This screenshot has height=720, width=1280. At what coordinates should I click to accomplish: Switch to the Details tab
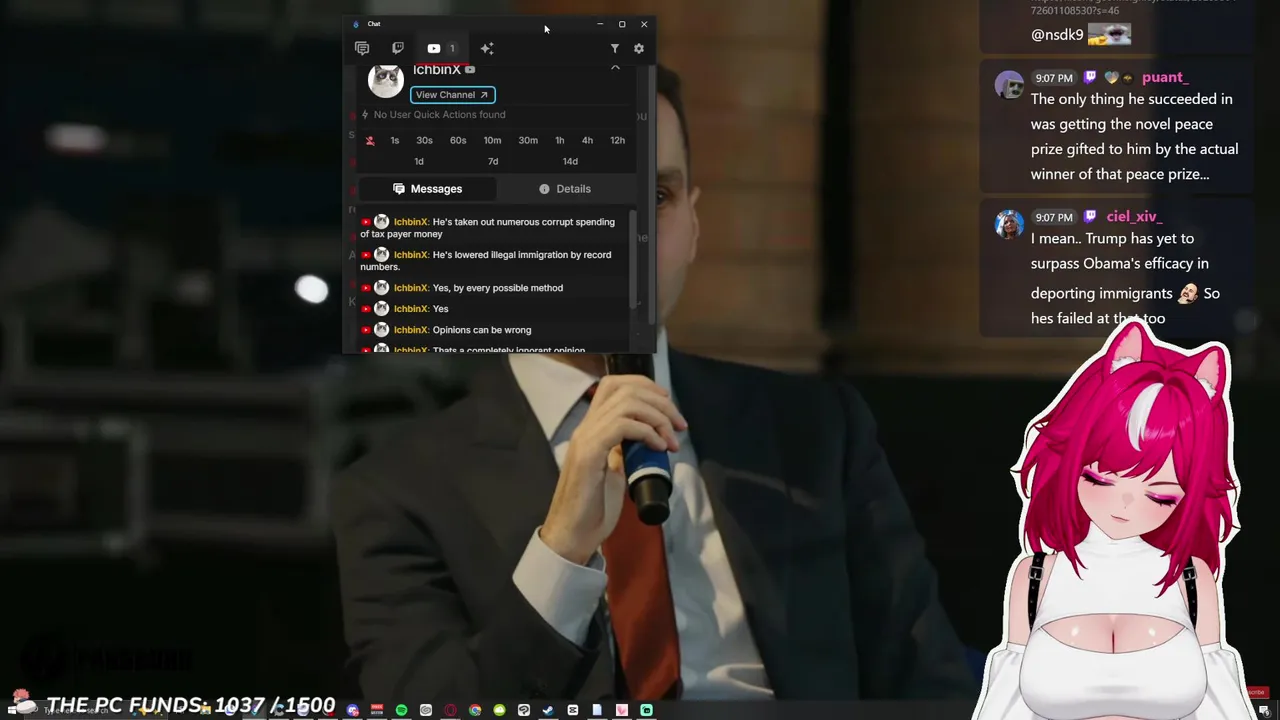click(565, 189)
